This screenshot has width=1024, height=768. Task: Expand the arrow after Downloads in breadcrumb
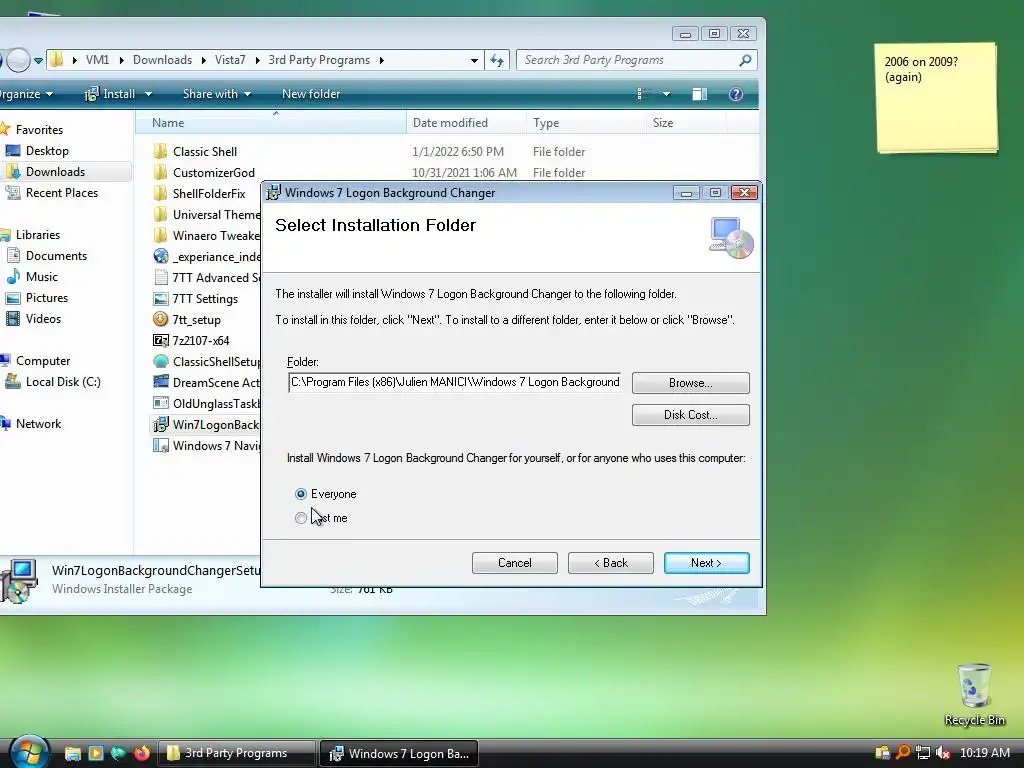[x=203, y=60]
